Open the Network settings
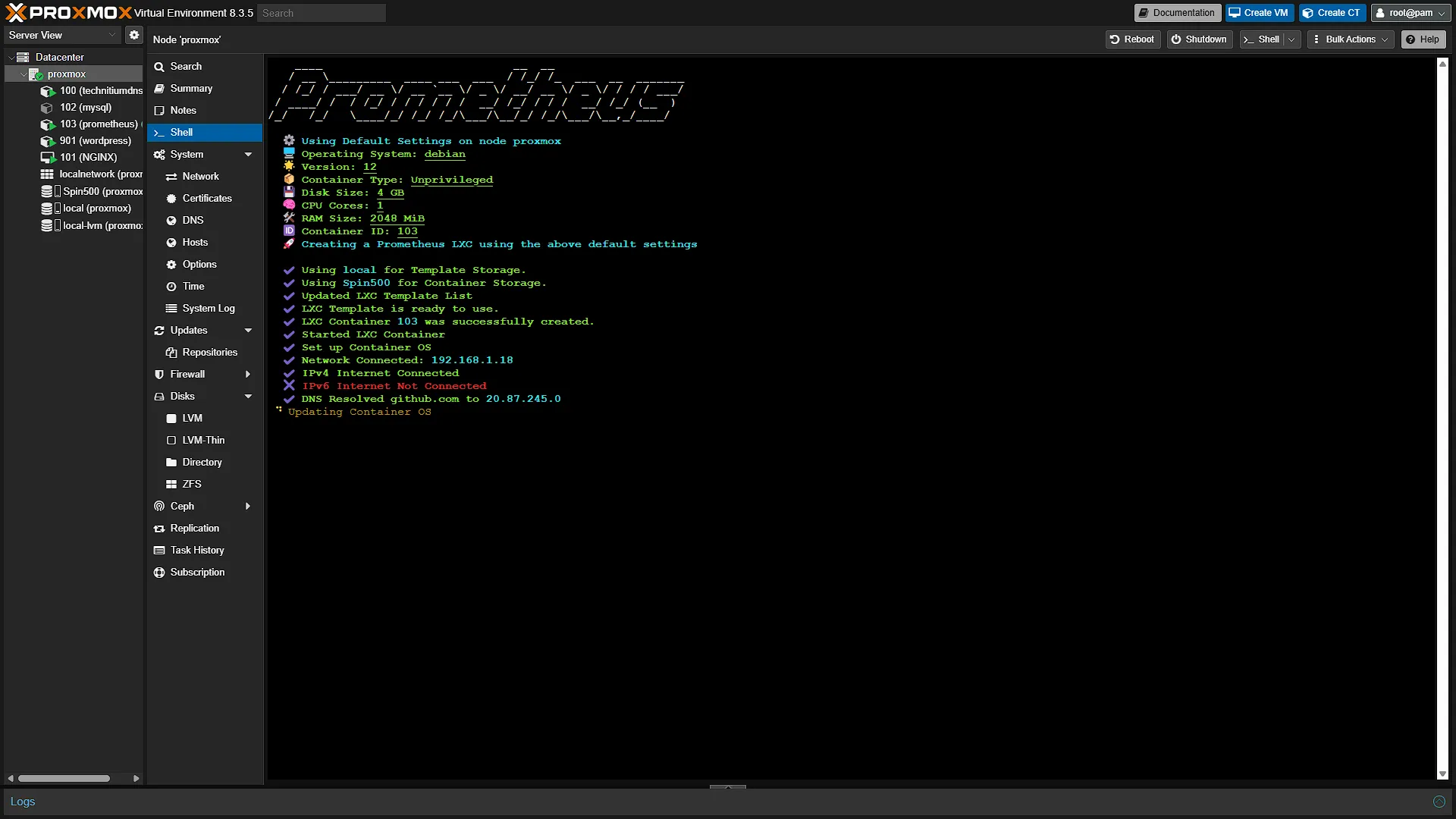This screenshot has width=1456, height=819. [x=205, y=177]
